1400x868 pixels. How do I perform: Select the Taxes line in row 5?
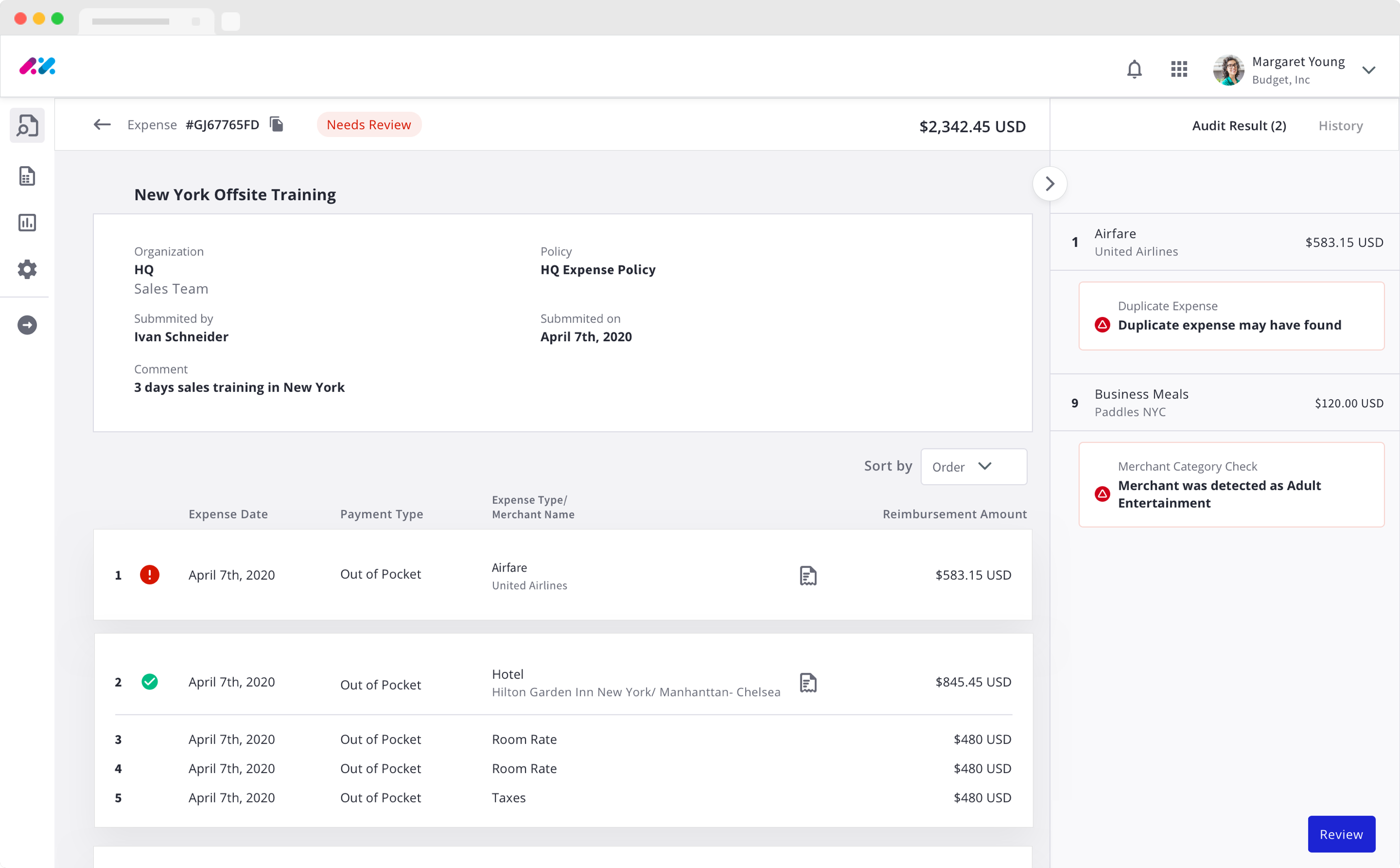563,798
